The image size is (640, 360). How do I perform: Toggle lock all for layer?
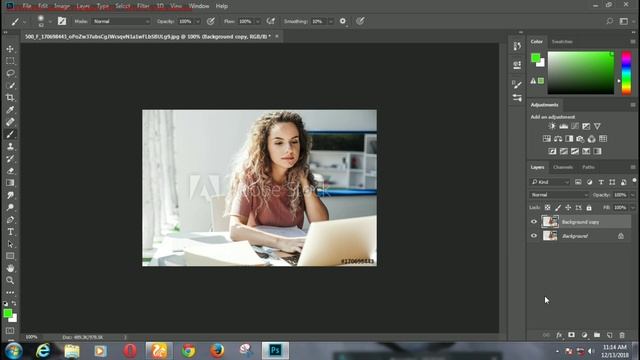click(589, 208)
